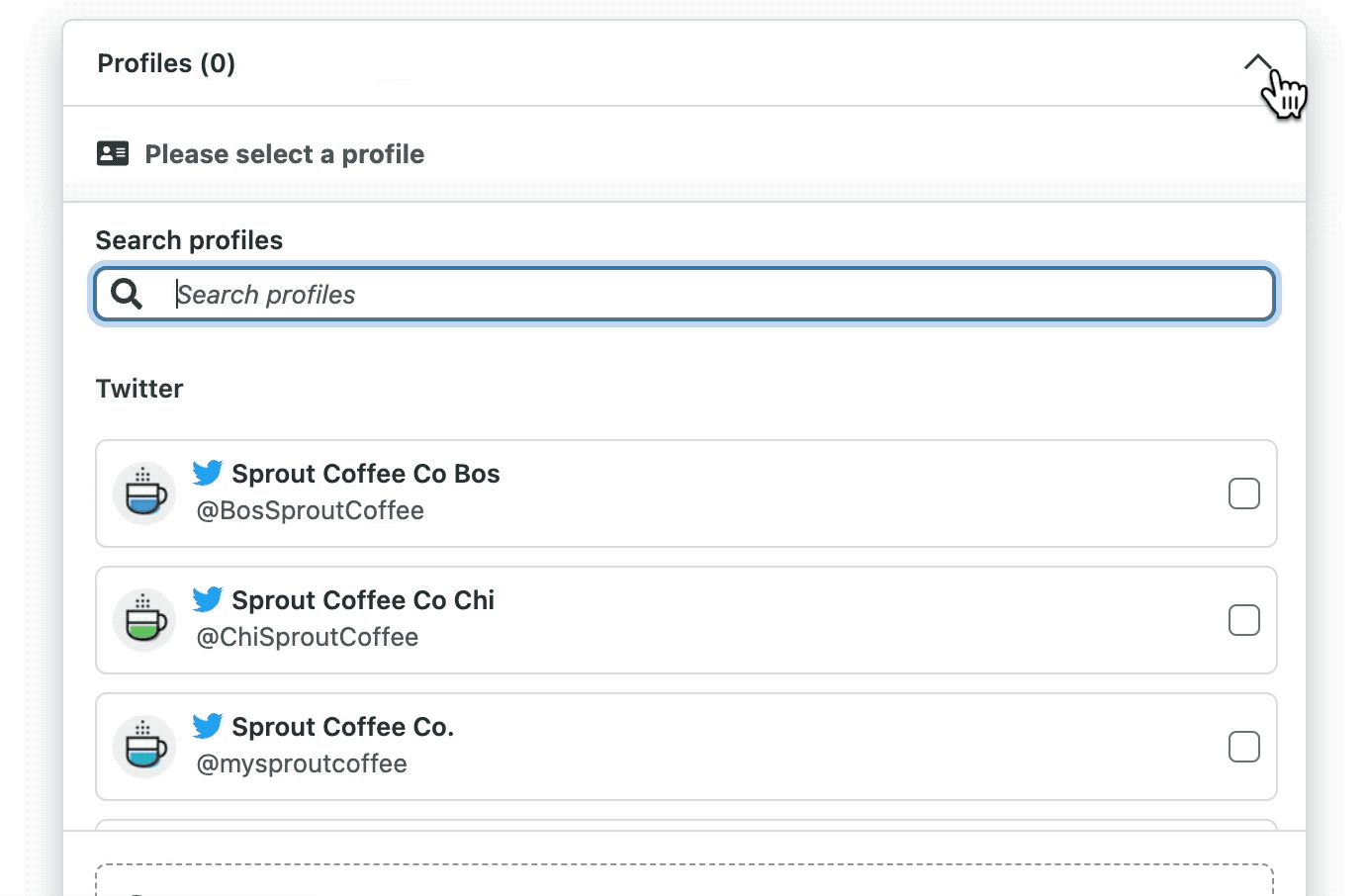Select the Sprout Coffee Co Chi profile name
Image resolution: width=1369 pixels, height=896 pixels.
click(362, 600)
